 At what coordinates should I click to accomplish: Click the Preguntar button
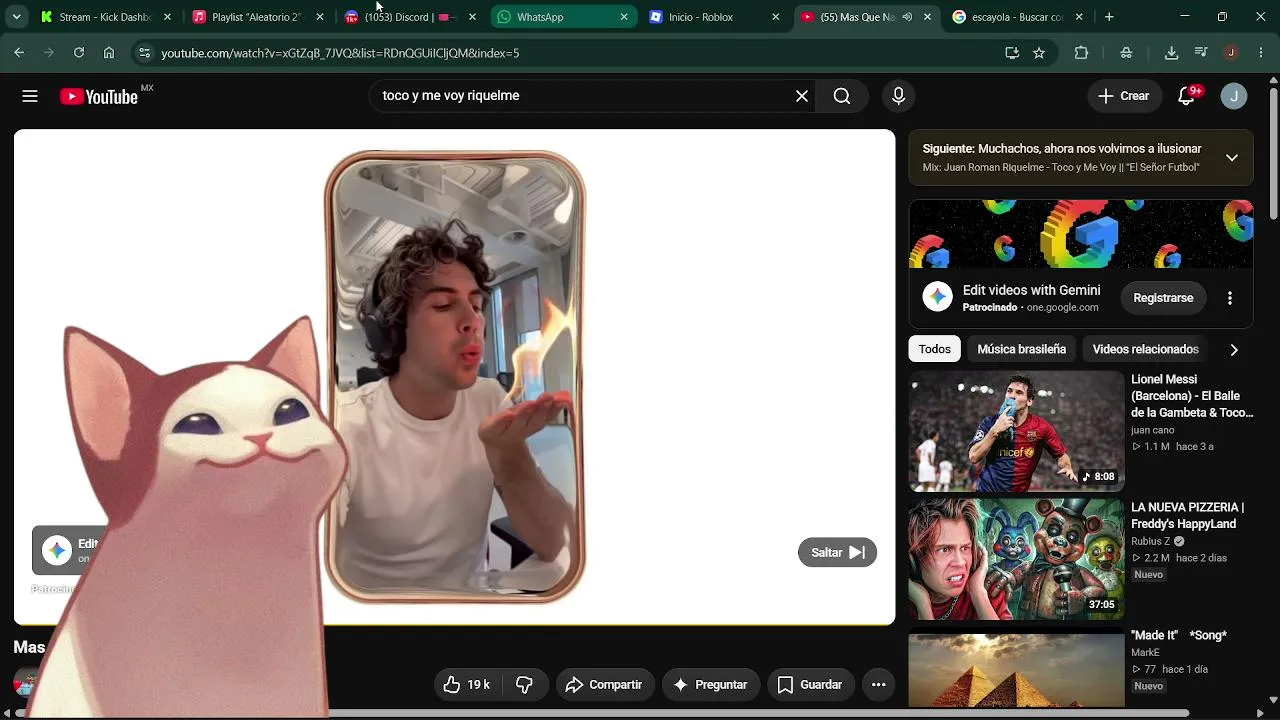tap(710, 685)
